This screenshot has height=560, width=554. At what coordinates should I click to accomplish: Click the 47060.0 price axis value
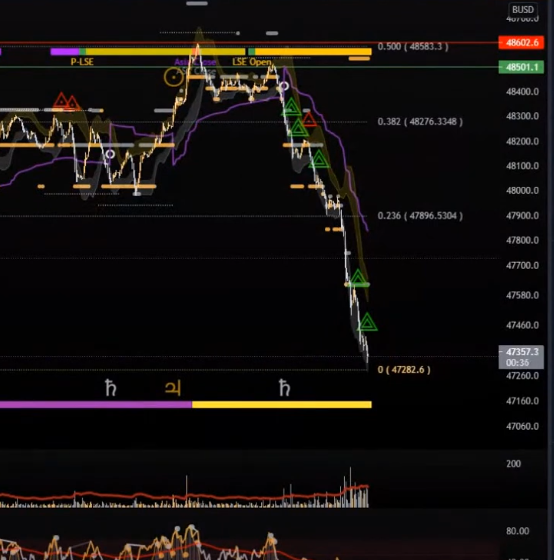pos(522,426)
